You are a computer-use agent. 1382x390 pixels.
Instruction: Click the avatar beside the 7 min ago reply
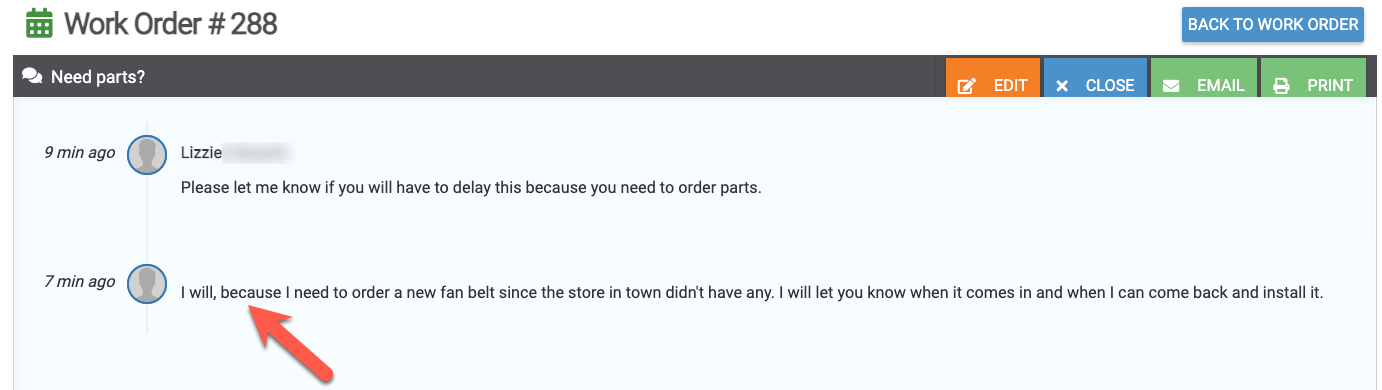click(148, 283)
